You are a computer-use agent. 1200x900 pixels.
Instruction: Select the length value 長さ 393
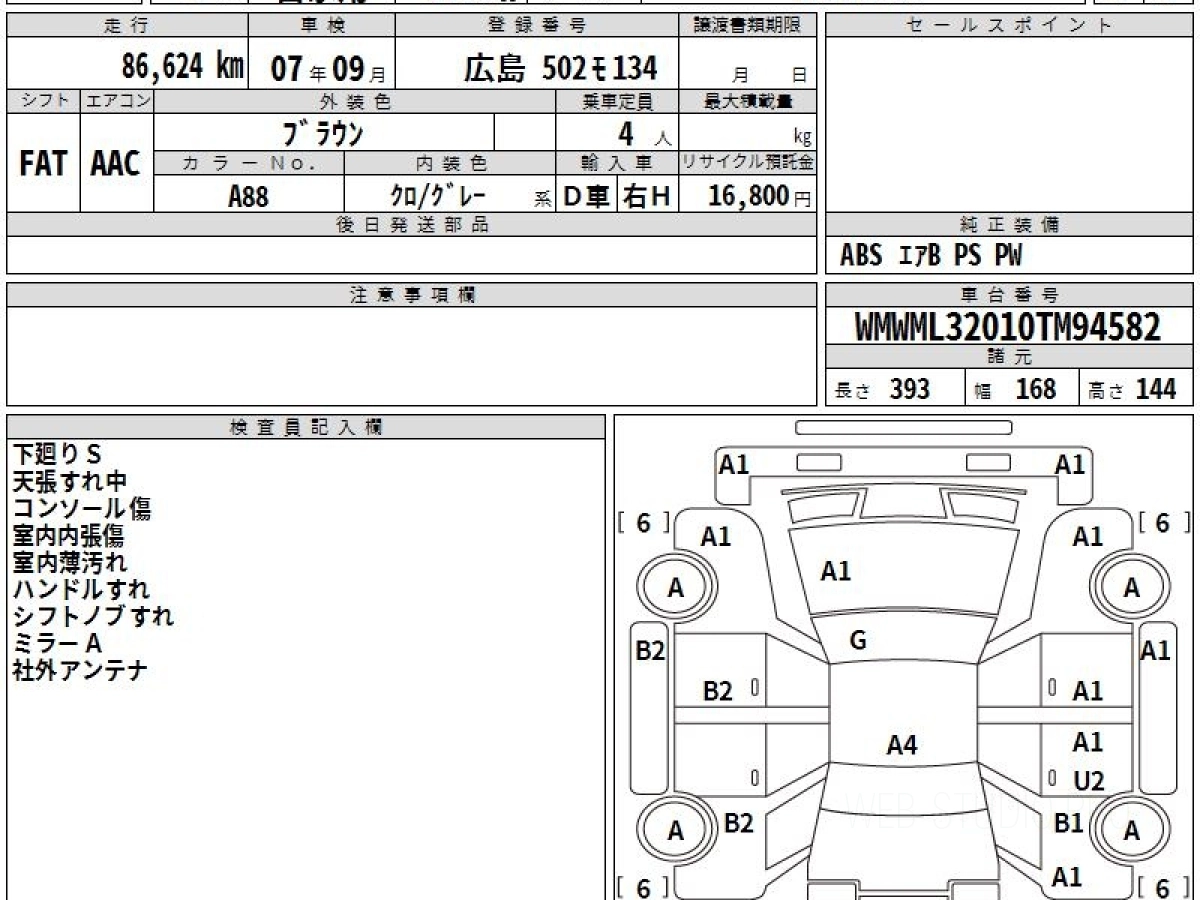pyautogui.click(x=882, y=389)
